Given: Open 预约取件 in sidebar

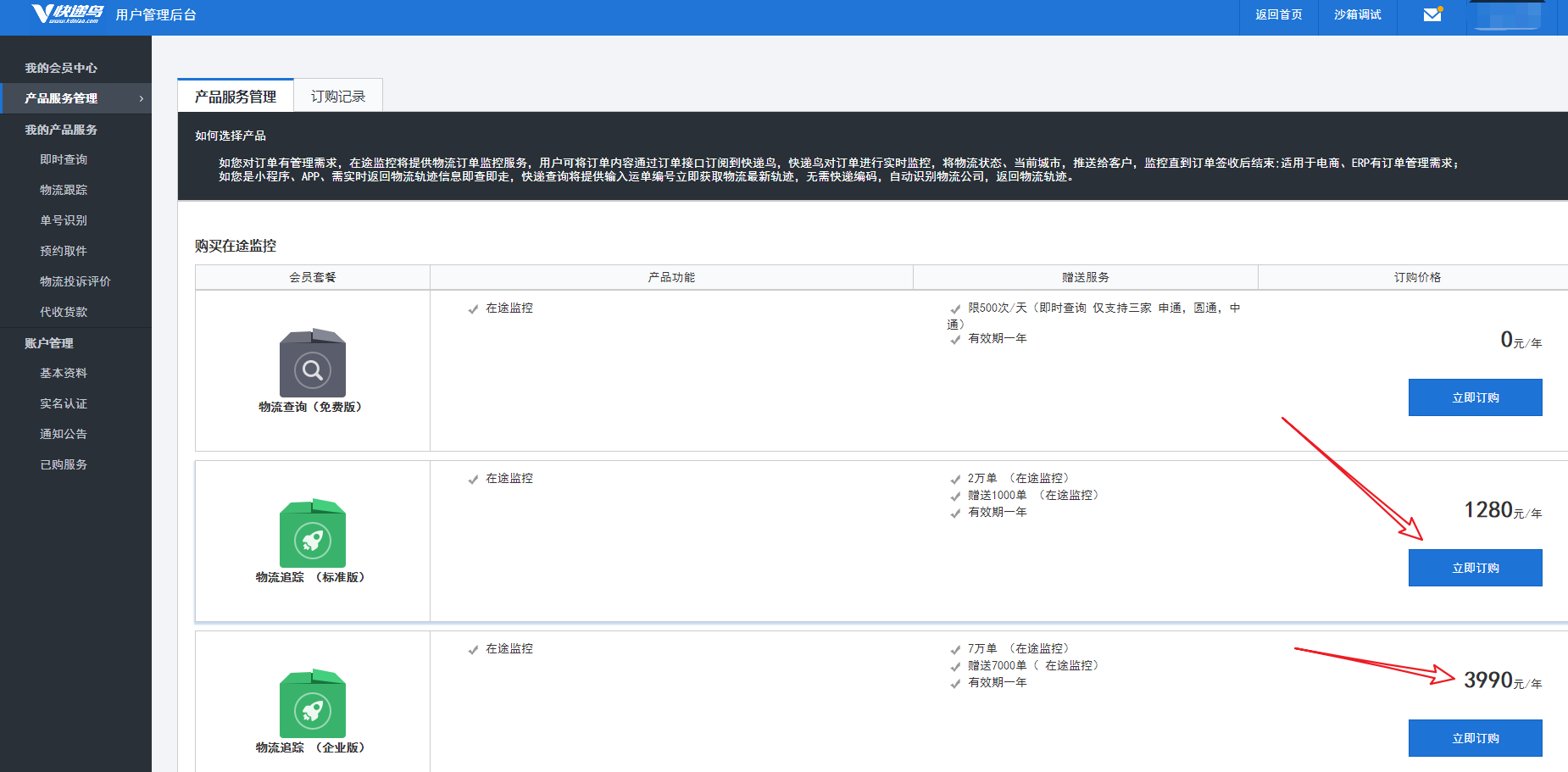Looking at the screenshot, I should tap(64, 251).
